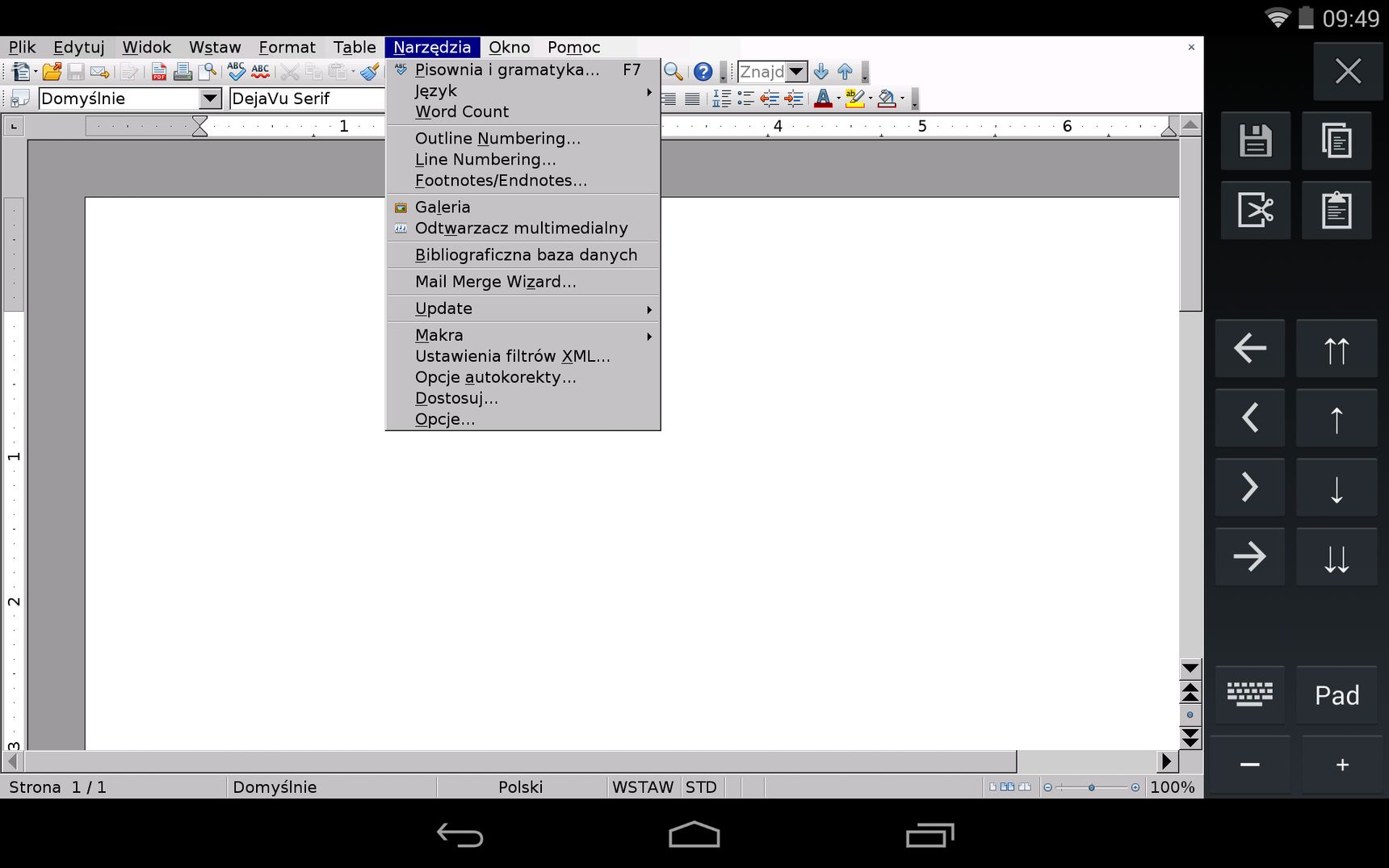Viewport: 1389px width, 868px height.
Task: Toggle on-screen keyboard button
Action: (x=1249, y=694)
